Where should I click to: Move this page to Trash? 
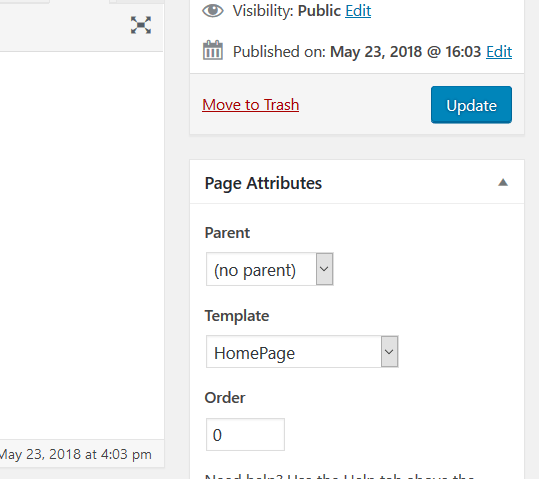click(251, 105)
